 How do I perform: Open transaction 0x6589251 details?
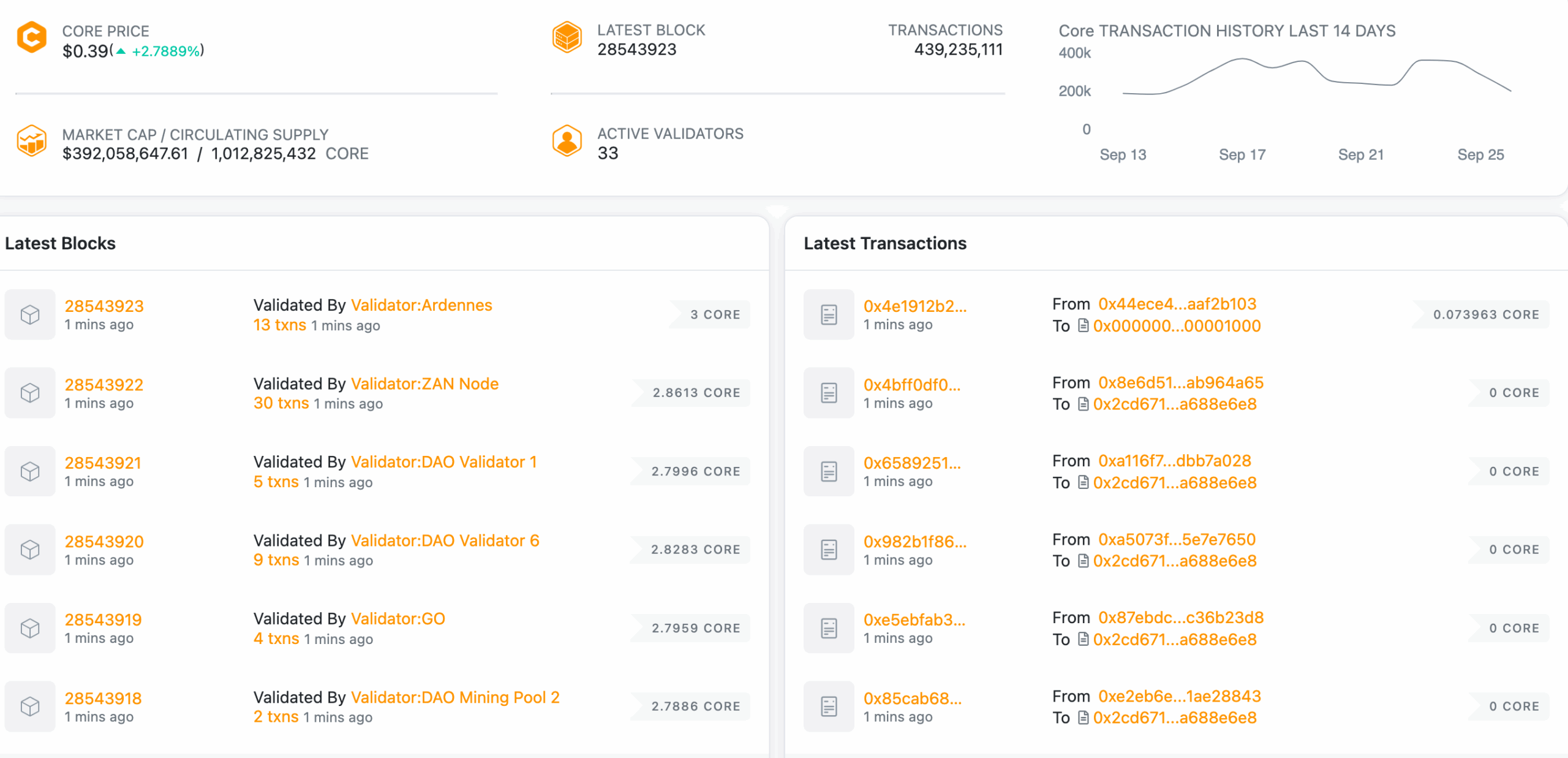912,463
